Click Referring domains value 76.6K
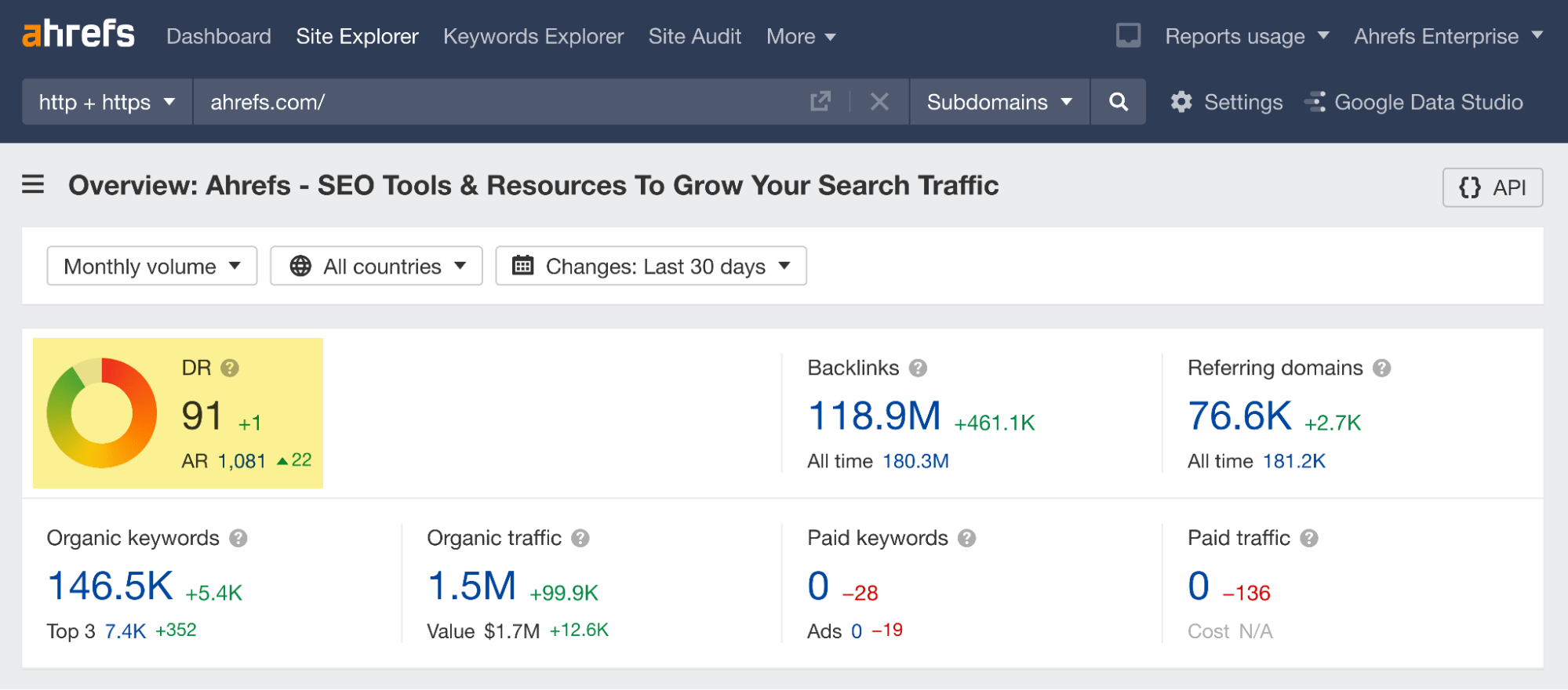This screenshot has height=690, width=1568. (1239, 416)
